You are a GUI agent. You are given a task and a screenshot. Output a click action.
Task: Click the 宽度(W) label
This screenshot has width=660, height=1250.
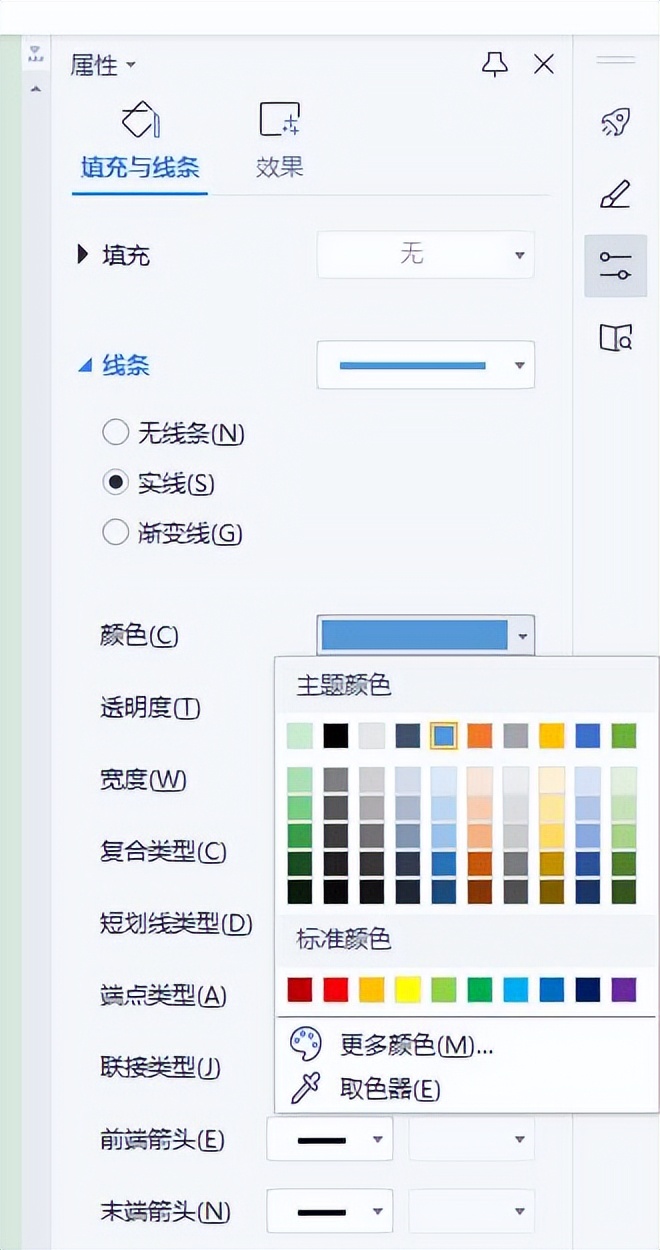tap(143, 780)
